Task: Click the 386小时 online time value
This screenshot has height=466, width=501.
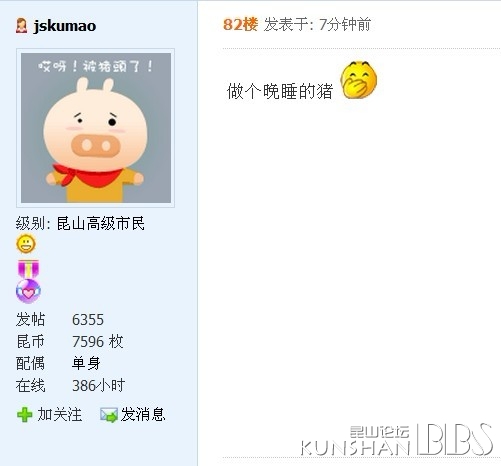Action: point(98,385)
